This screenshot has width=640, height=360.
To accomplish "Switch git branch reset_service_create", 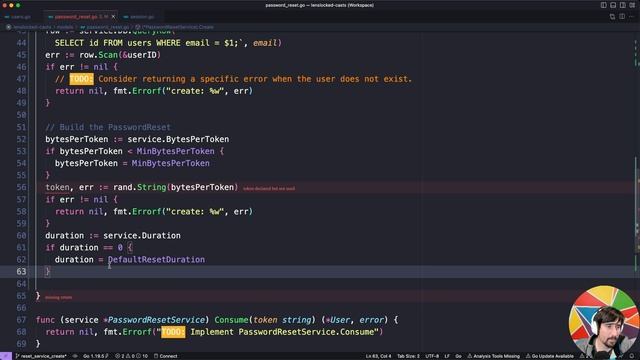I will (x=41, y=356).
